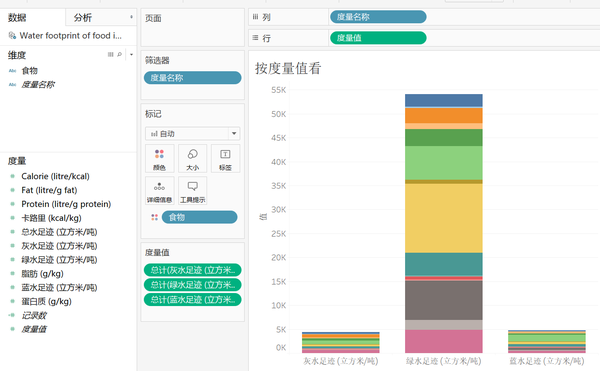Screen dimensions: 600x371
Task: Switch to the 分析 tab
Action: tap(83, 18)
